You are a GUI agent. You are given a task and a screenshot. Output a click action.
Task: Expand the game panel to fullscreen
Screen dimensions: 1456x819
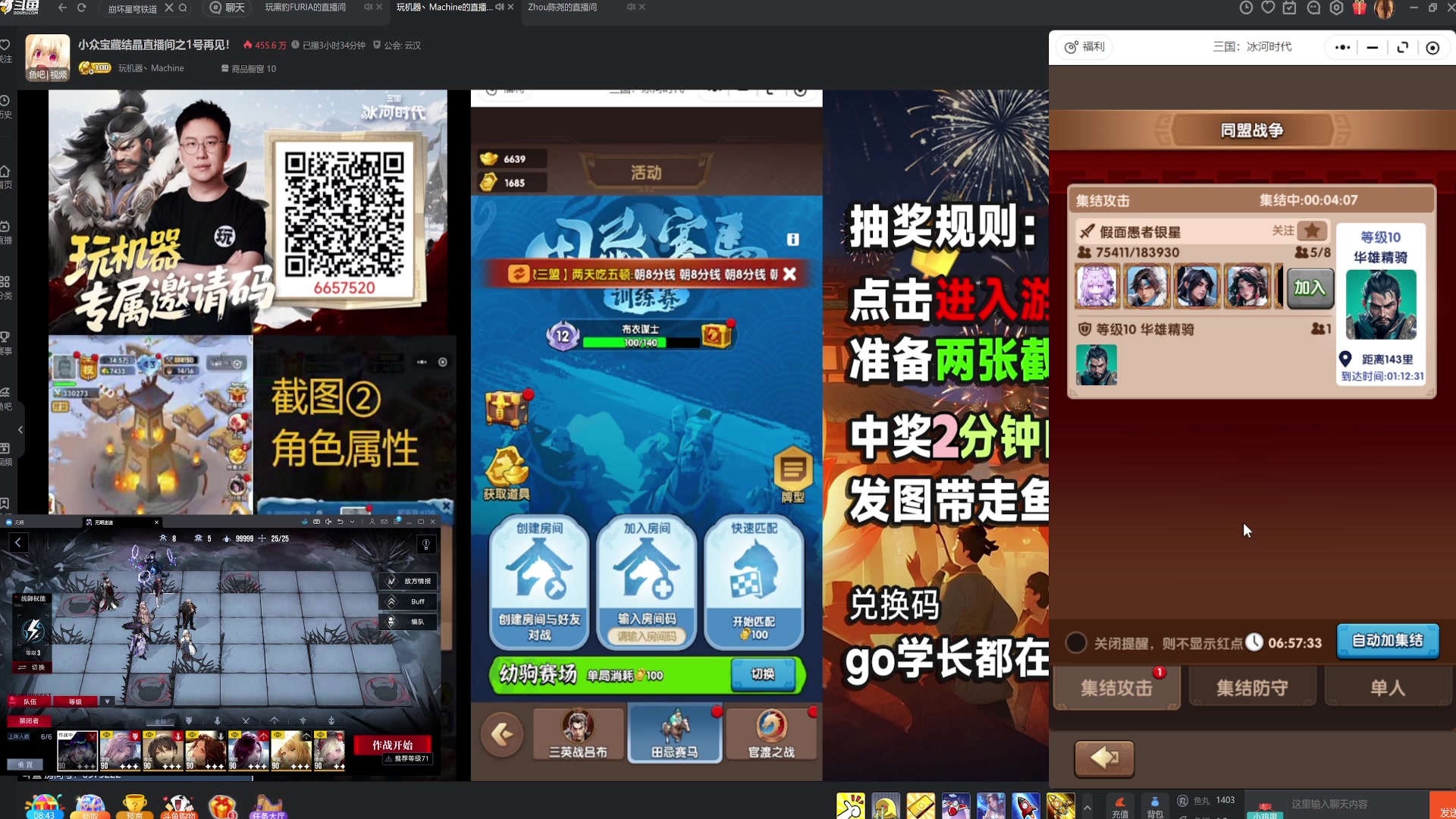pyautogui.click(x=1403, y=47)
